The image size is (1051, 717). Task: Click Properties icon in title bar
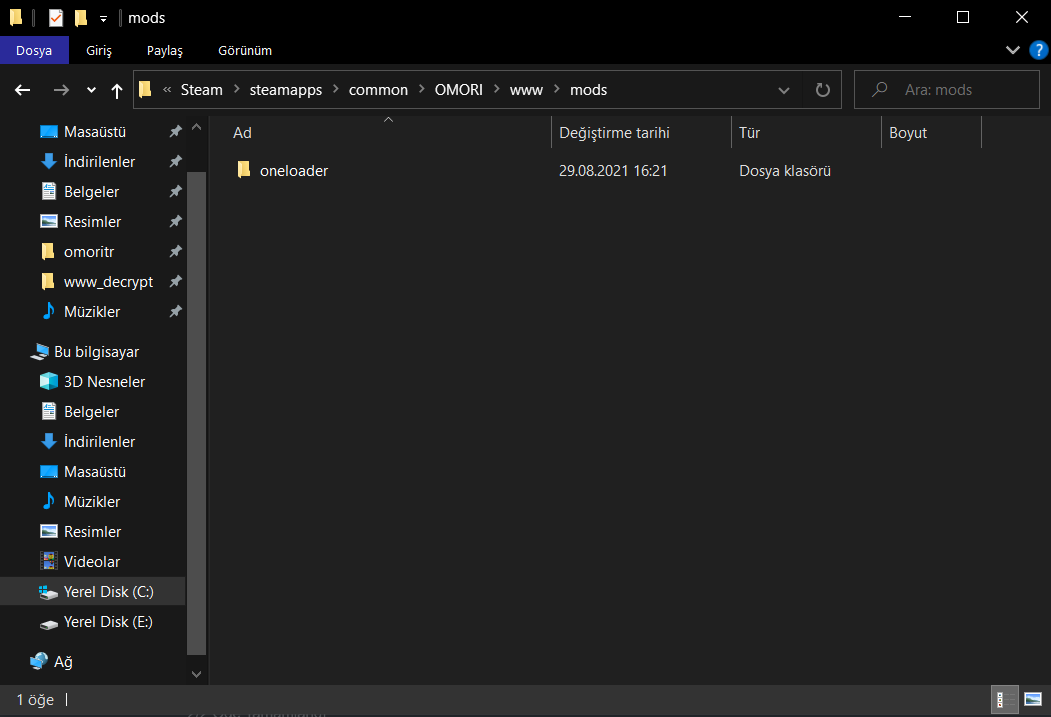(x=56, y=17)
